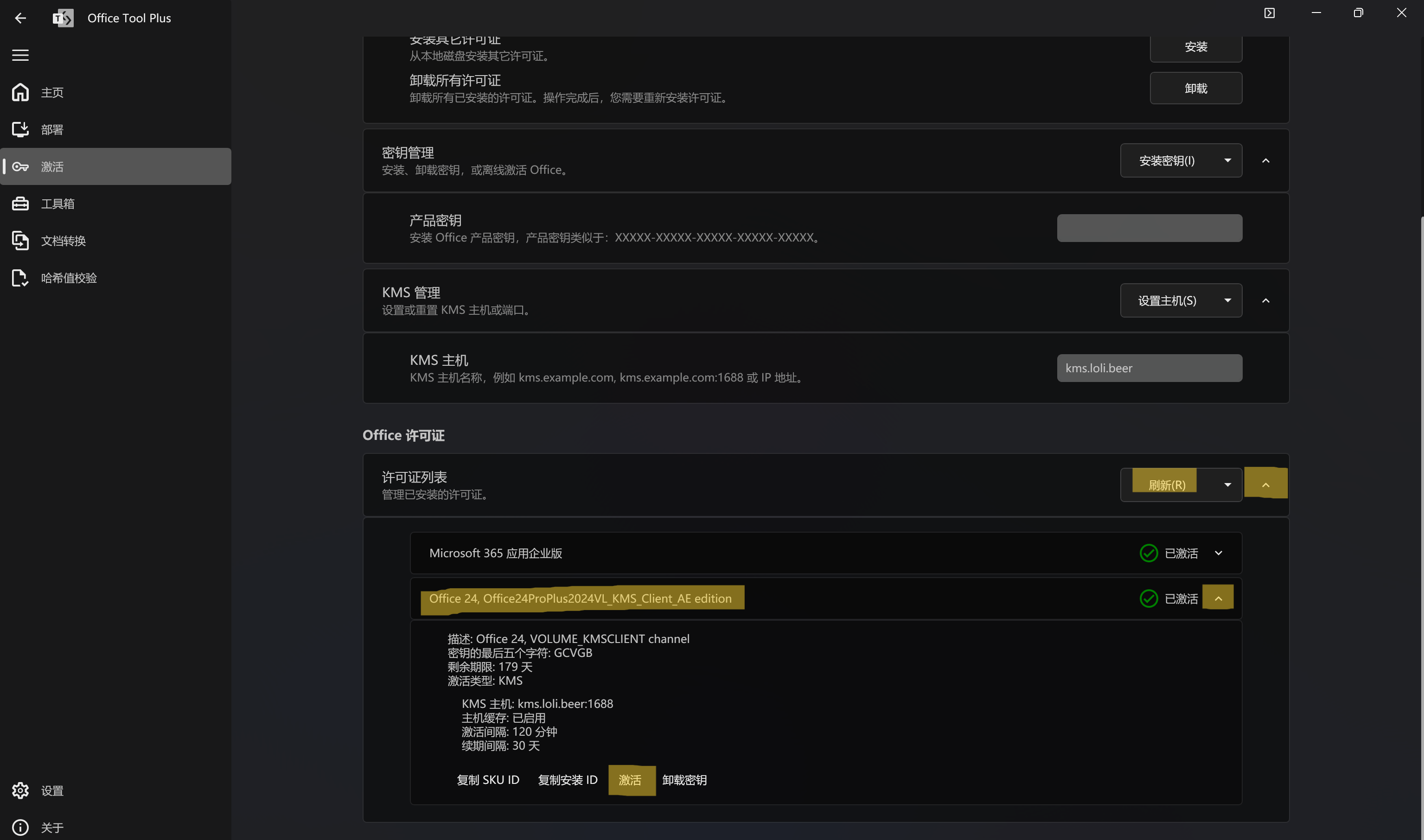Open the 部署 deployment page

click(x=51, y=129)
